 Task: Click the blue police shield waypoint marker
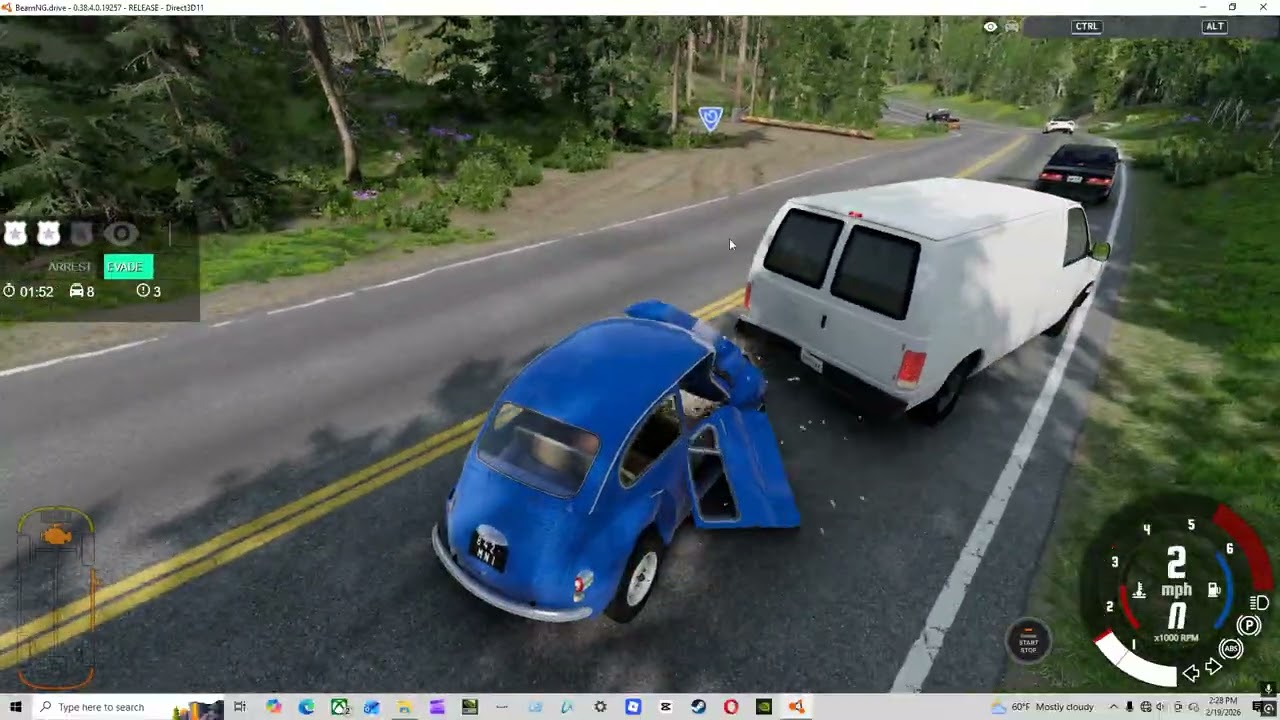pyautogui.click(x=710, y=119)
